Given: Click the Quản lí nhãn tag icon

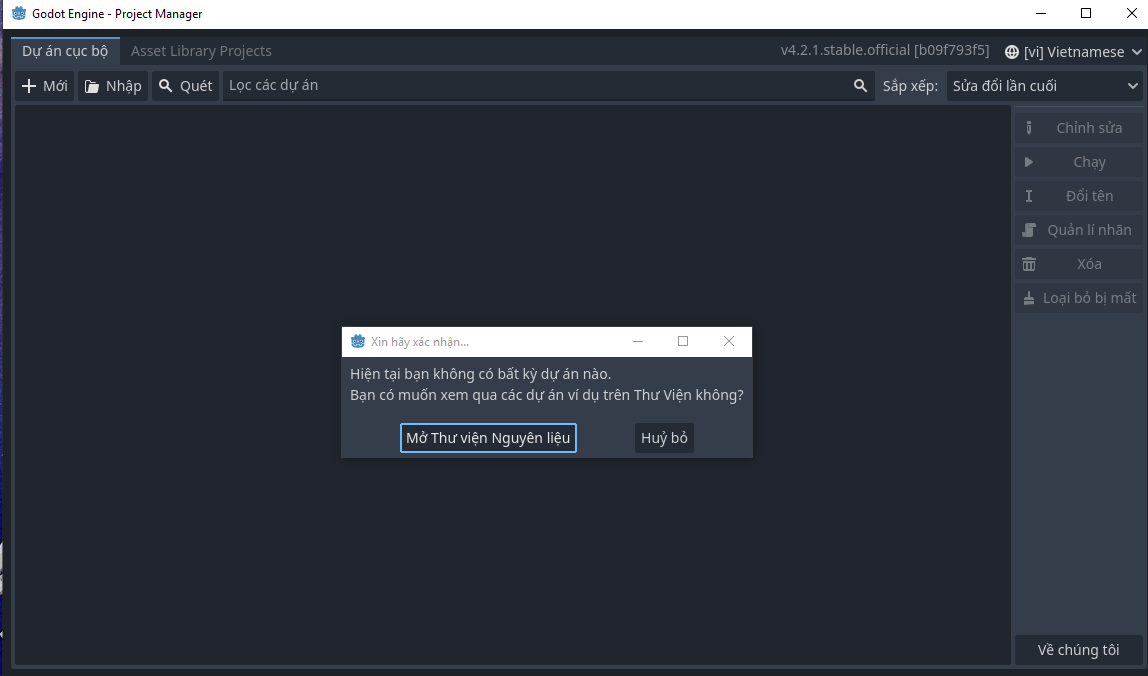Looking at the screenshot, I should pos(1028,230).
